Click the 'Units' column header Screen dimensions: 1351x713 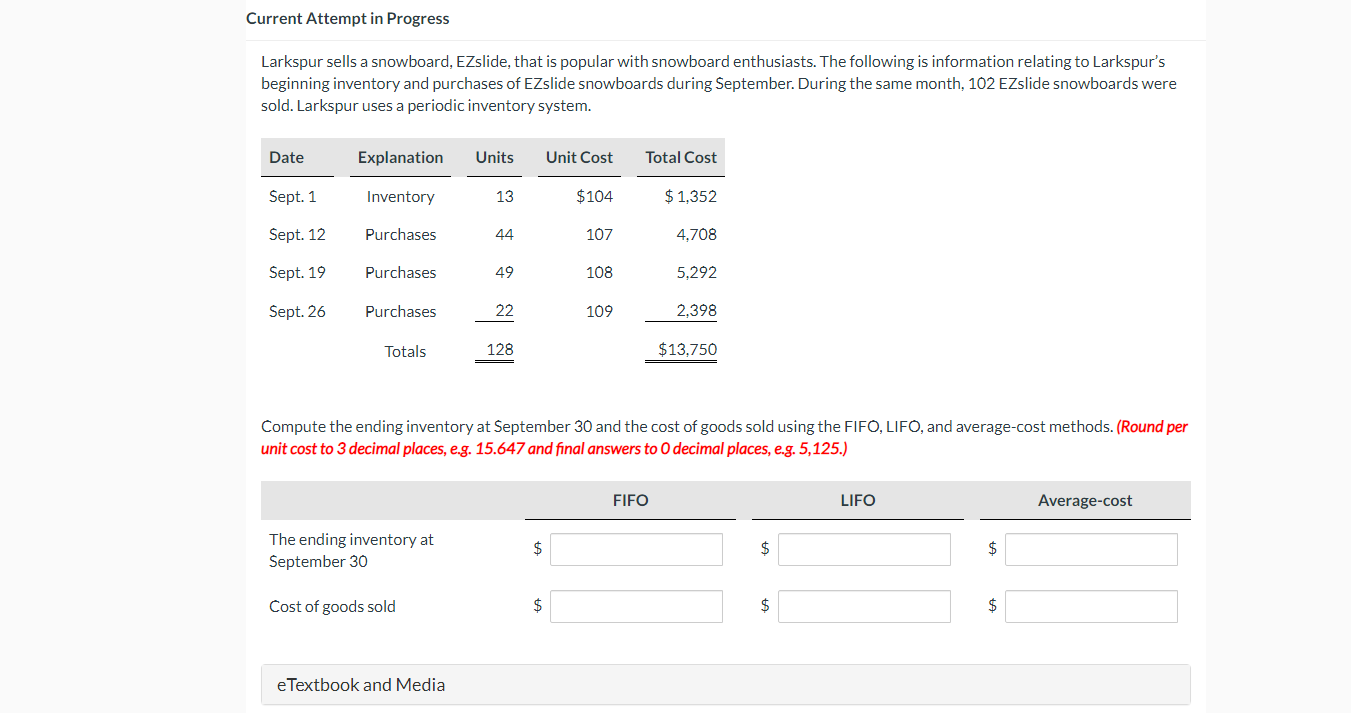[x=494, y=157]
